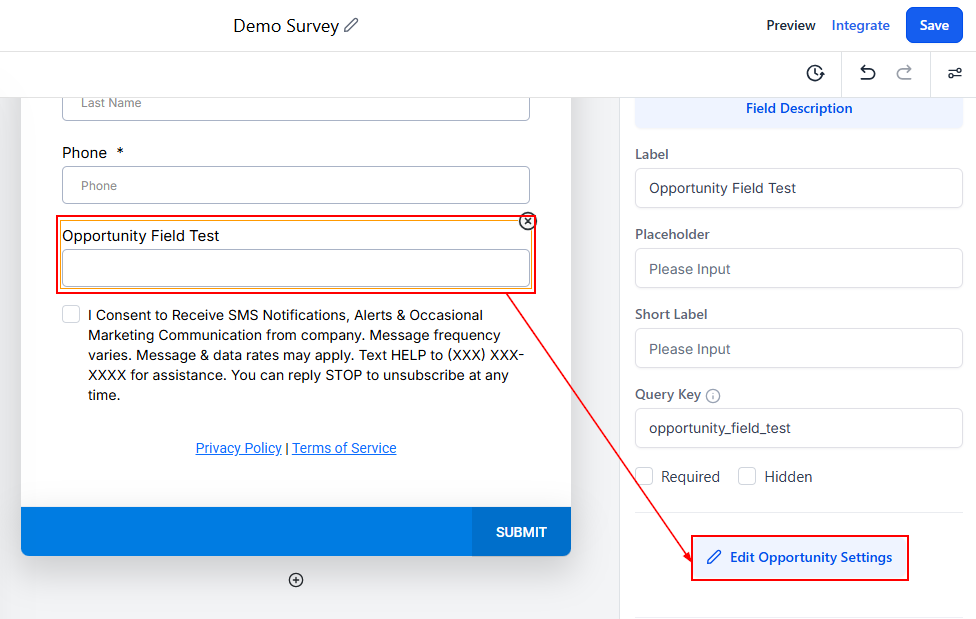Tick the SMS consent checkbox
976x619 pixels.
click(71, 315)
